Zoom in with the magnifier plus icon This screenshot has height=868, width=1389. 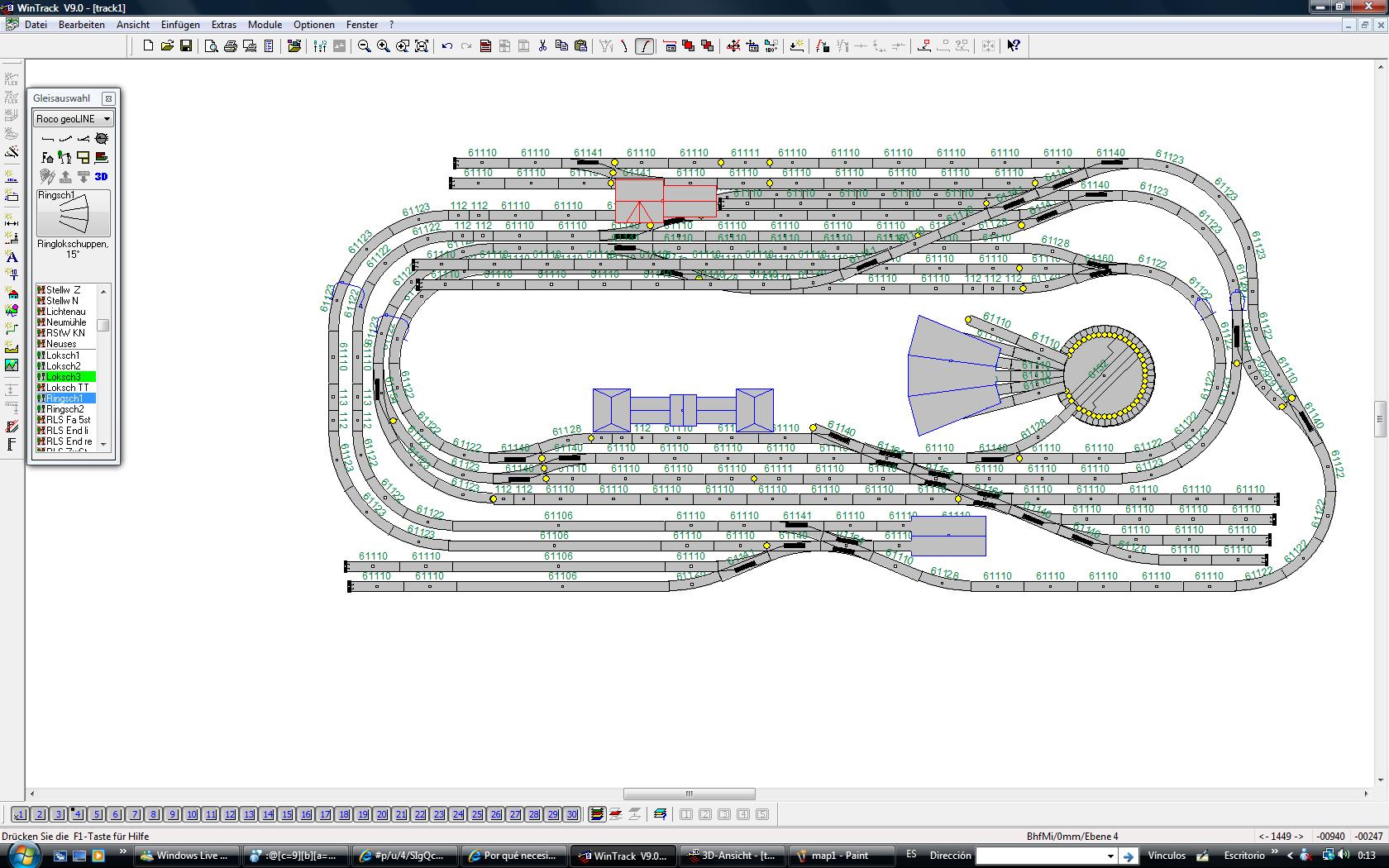pos(384,45)
